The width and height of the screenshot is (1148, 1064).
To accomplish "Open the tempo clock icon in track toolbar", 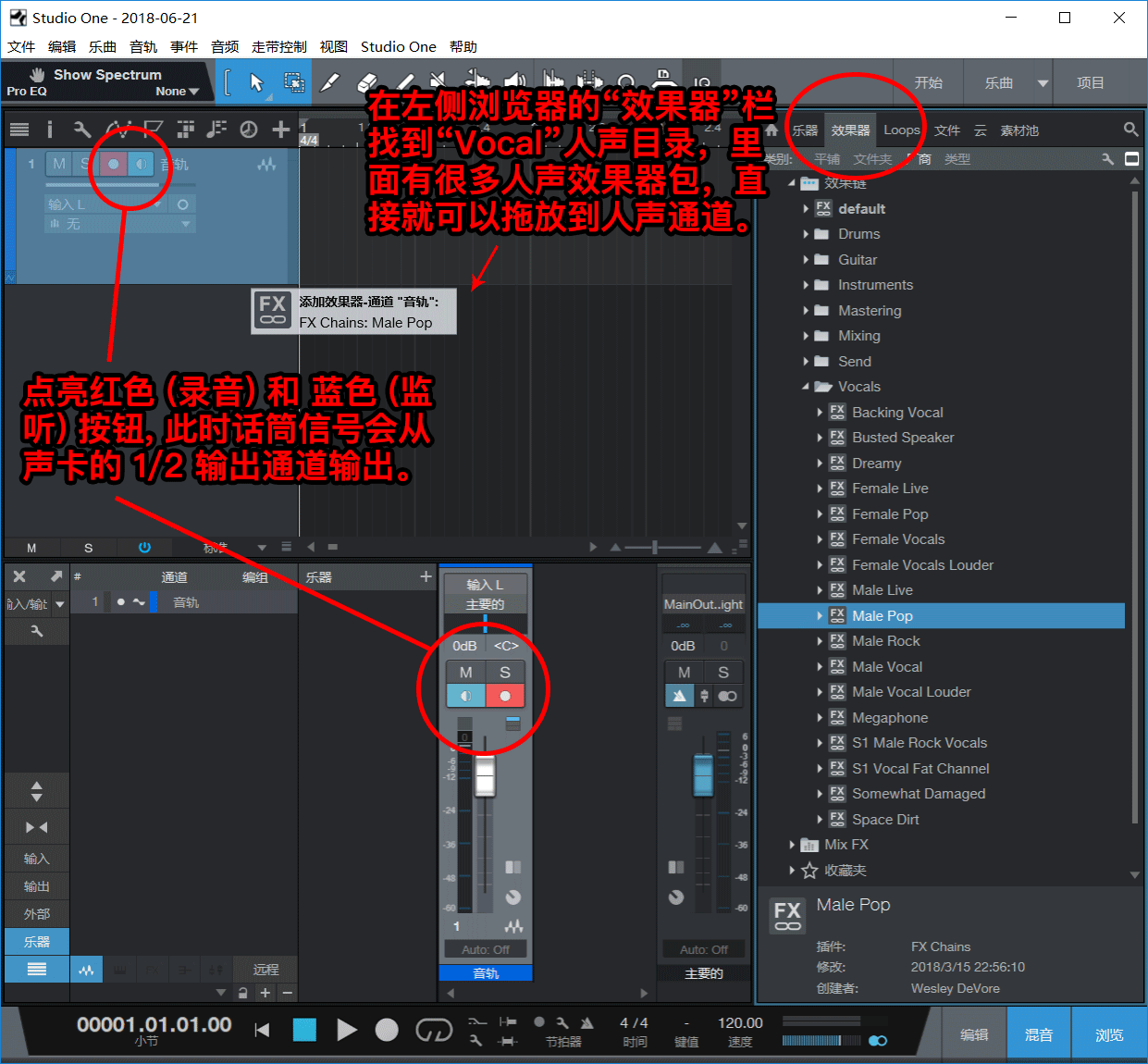I will [x=249, y=130].
